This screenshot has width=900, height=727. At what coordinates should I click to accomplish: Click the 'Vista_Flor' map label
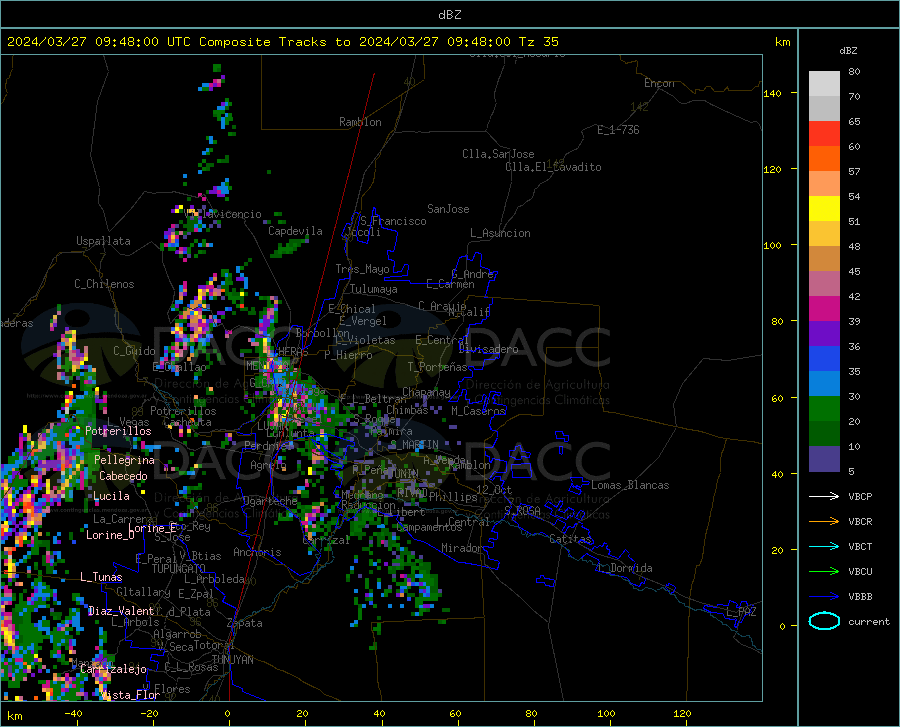tap(130, 695)
